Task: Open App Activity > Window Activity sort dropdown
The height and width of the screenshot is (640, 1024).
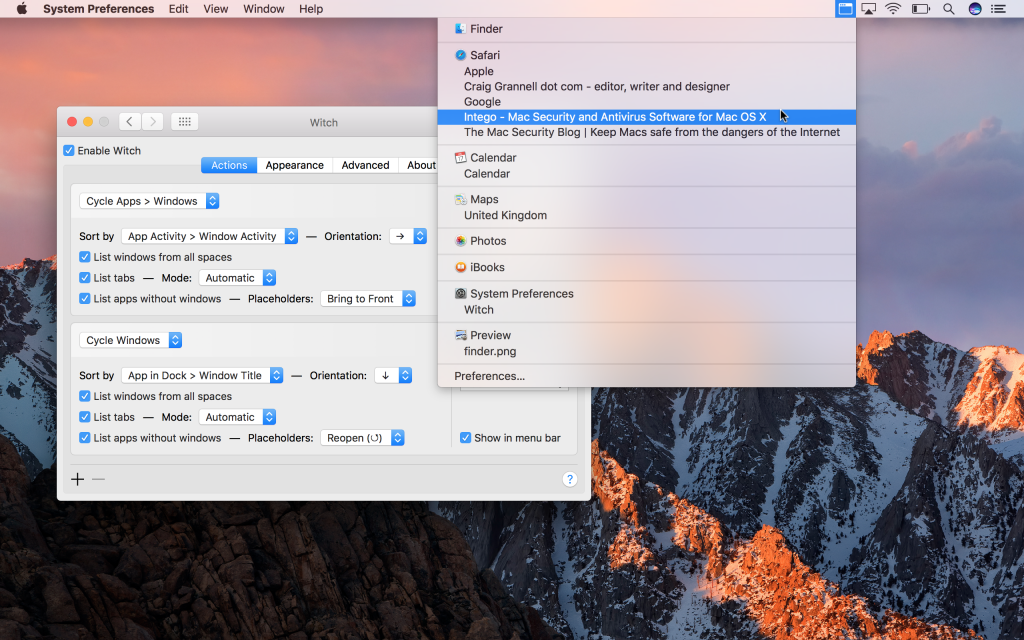Action: point(210,236)
